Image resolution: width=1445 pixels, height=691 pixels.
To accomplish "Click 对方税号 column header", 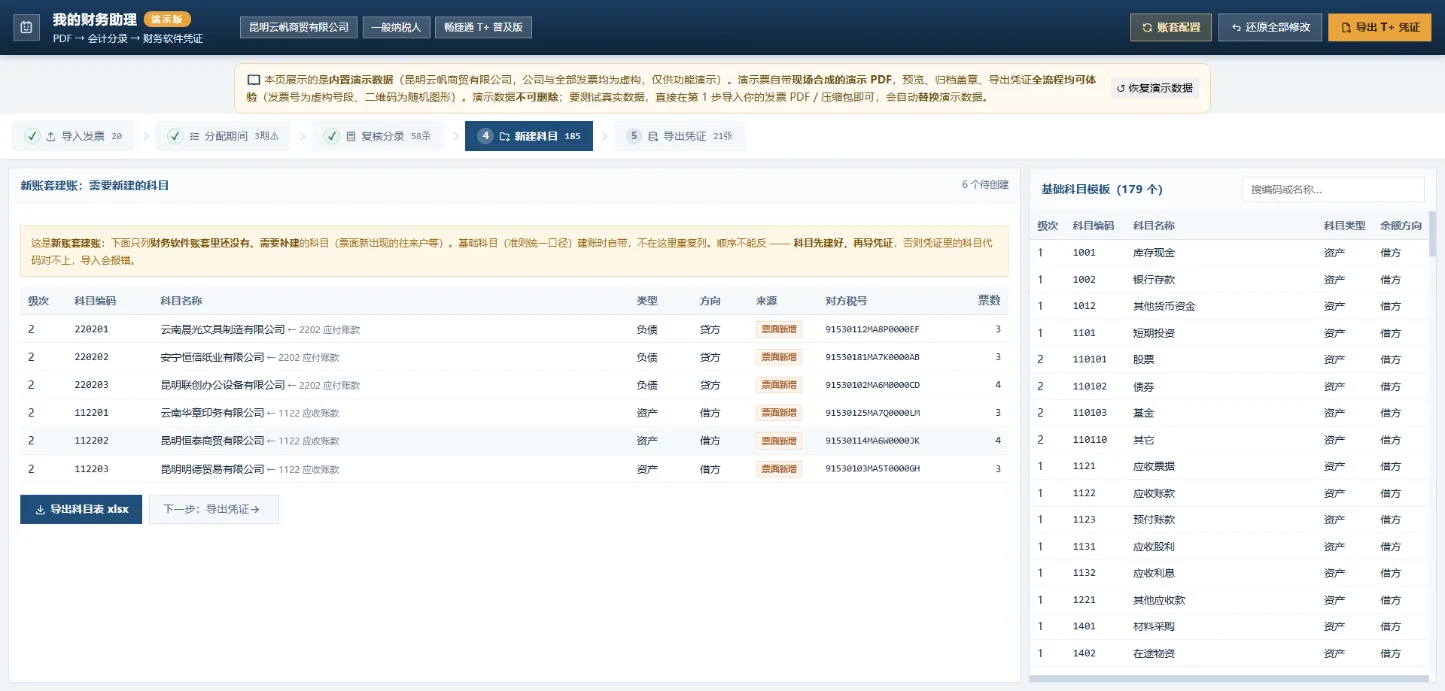I will click(846, 301).
